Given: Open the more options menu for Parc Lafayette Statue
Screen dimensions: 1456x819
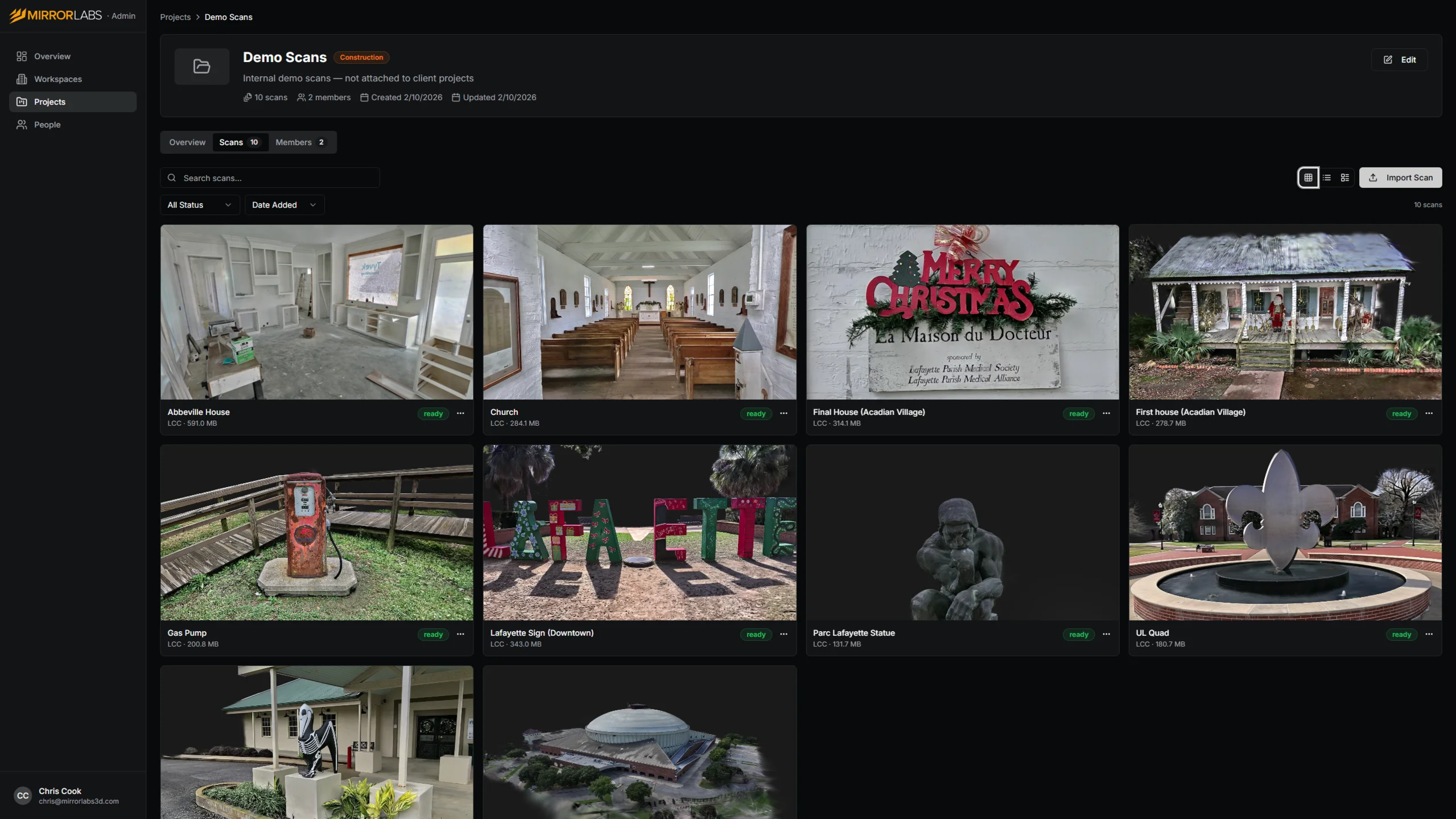Looking at the screenshot, I should [1106, 634].
